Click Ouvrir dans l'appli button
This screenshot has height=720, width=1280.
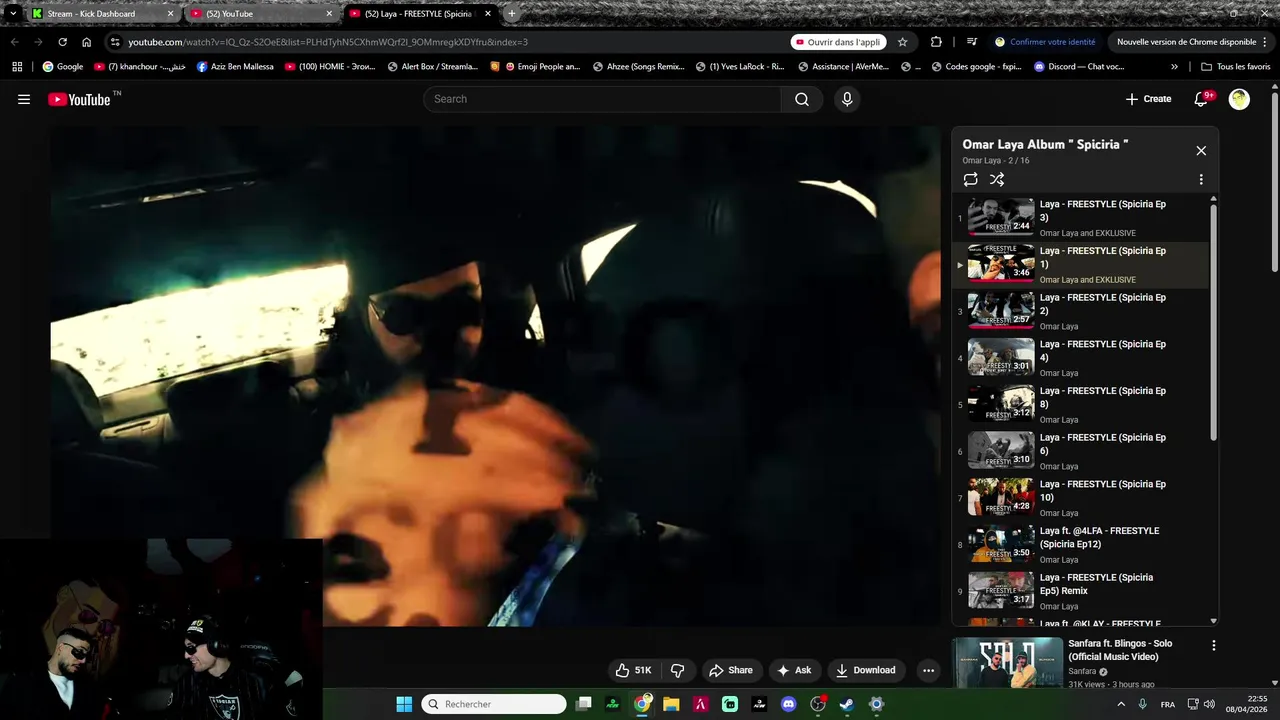click(x=838, y=42)
